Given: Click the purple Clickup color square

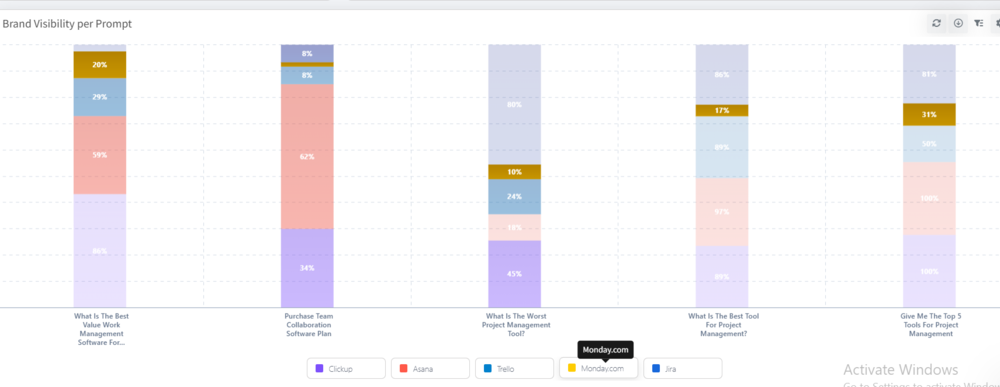Looking at the screenshot, I should click(320, 369).
